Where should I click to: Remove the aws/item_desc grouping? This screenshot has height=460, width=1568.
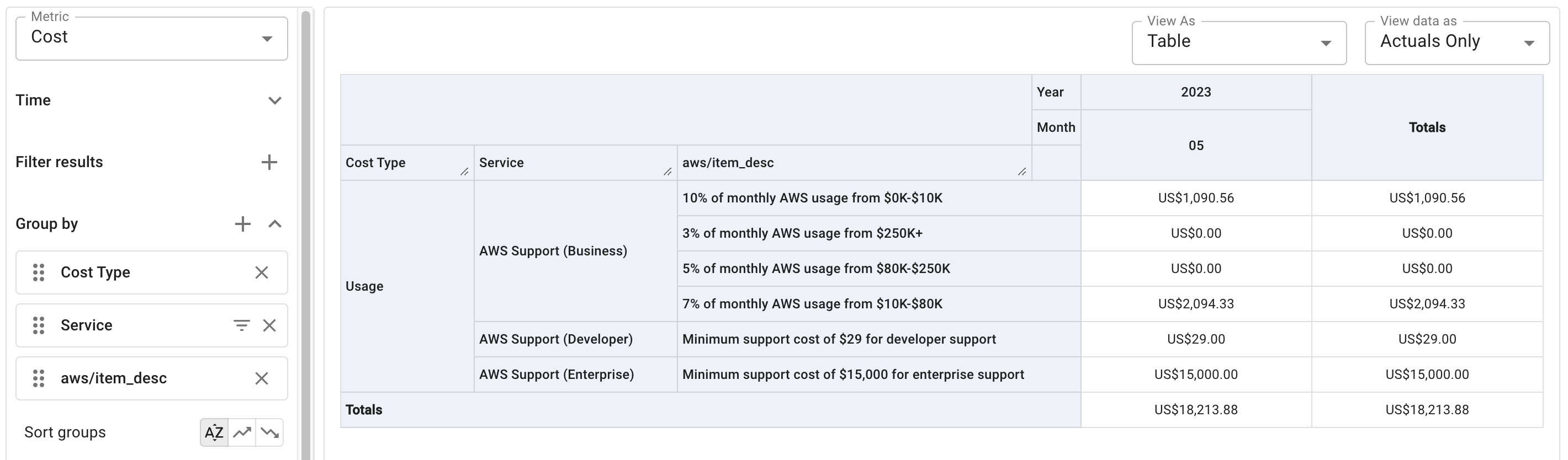click(x=262, y=378)
